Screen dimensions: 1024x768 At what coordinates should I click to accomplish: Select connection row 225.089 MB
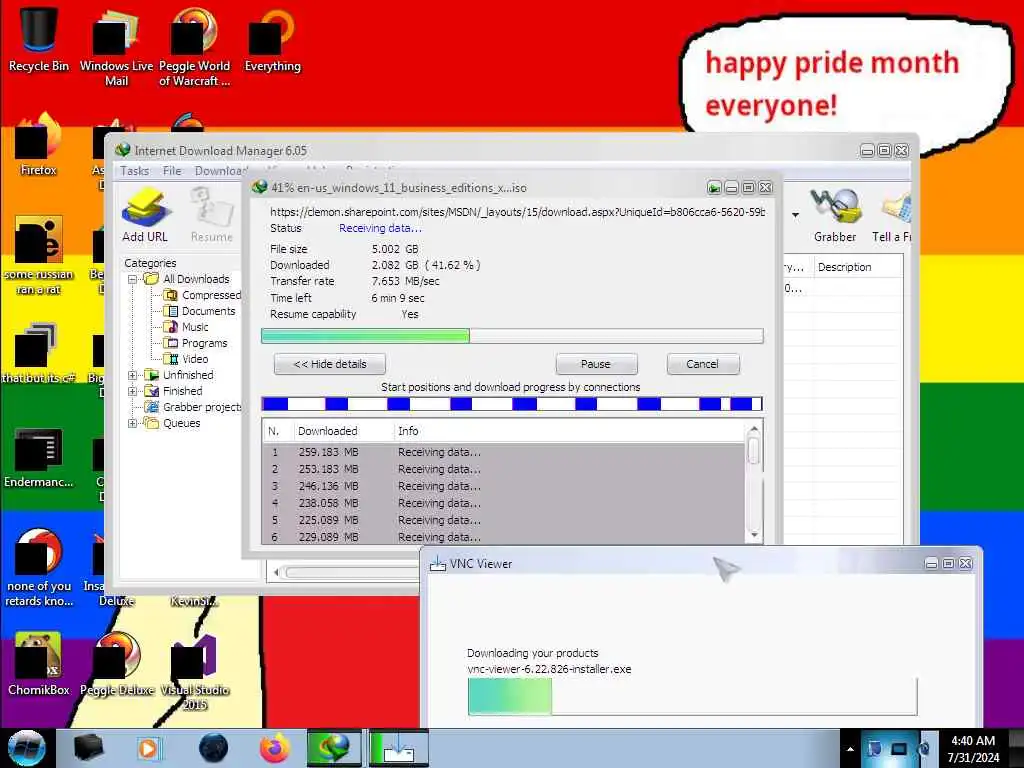click(x=504, y=520)
